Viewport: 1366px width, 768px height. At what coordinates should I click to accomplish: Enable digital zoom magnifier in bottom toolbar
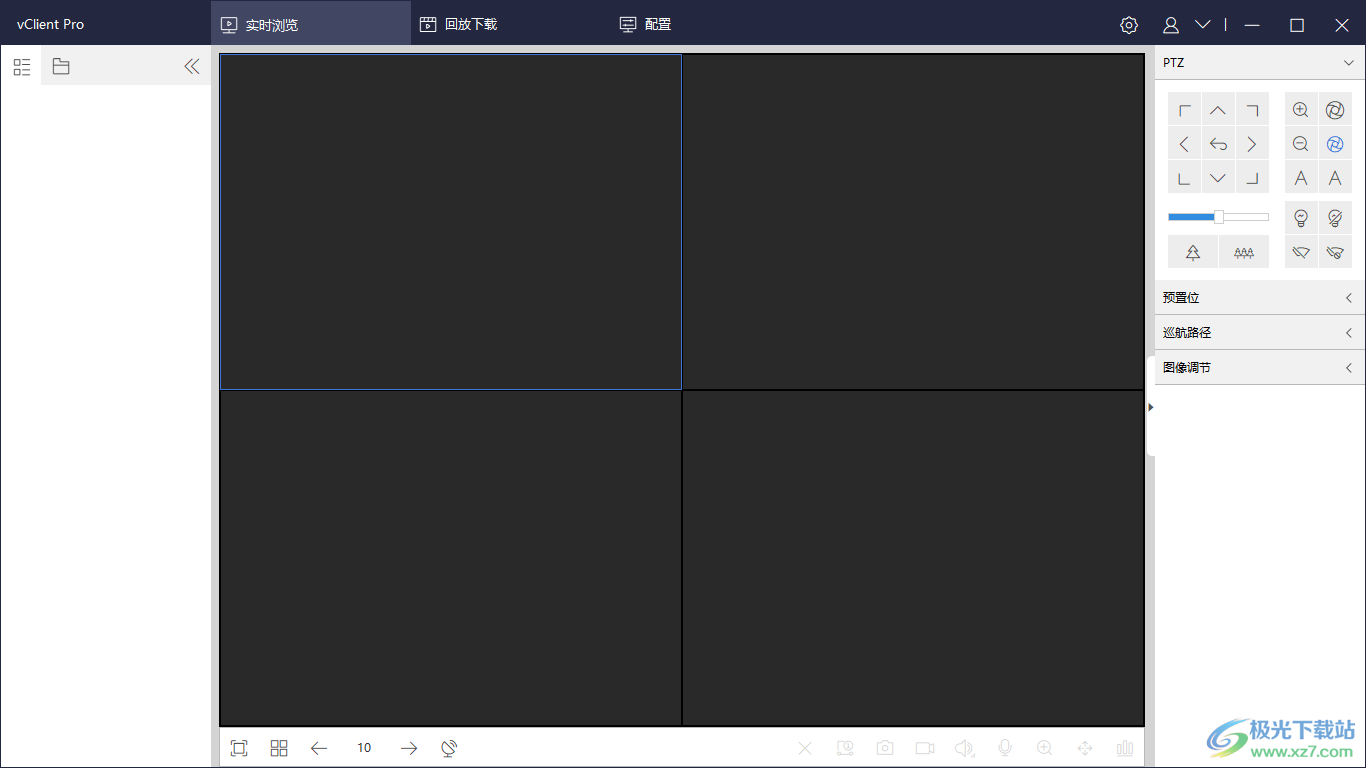(1045, 748)
